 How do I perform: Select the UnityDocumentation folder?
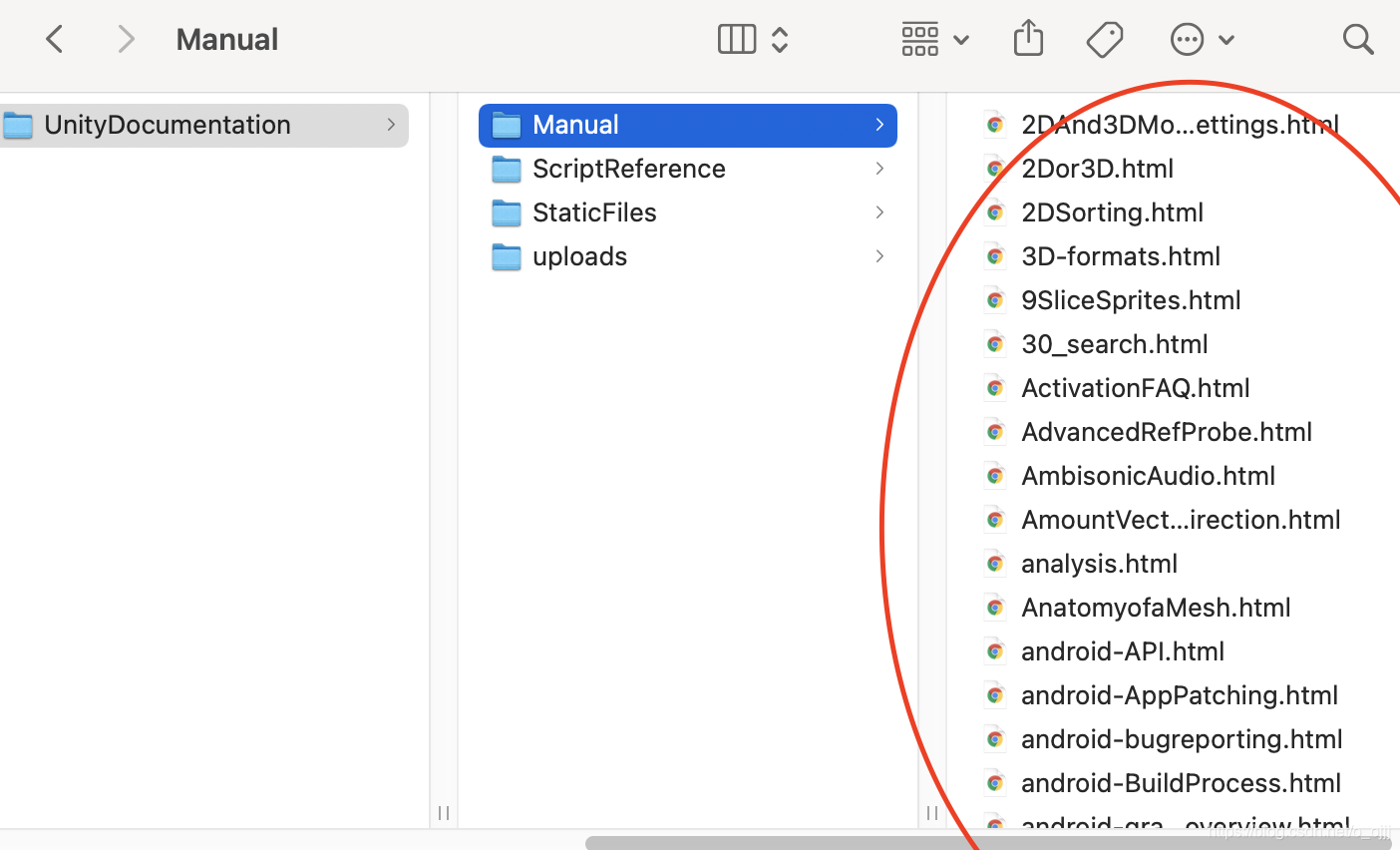click(204, 125)
